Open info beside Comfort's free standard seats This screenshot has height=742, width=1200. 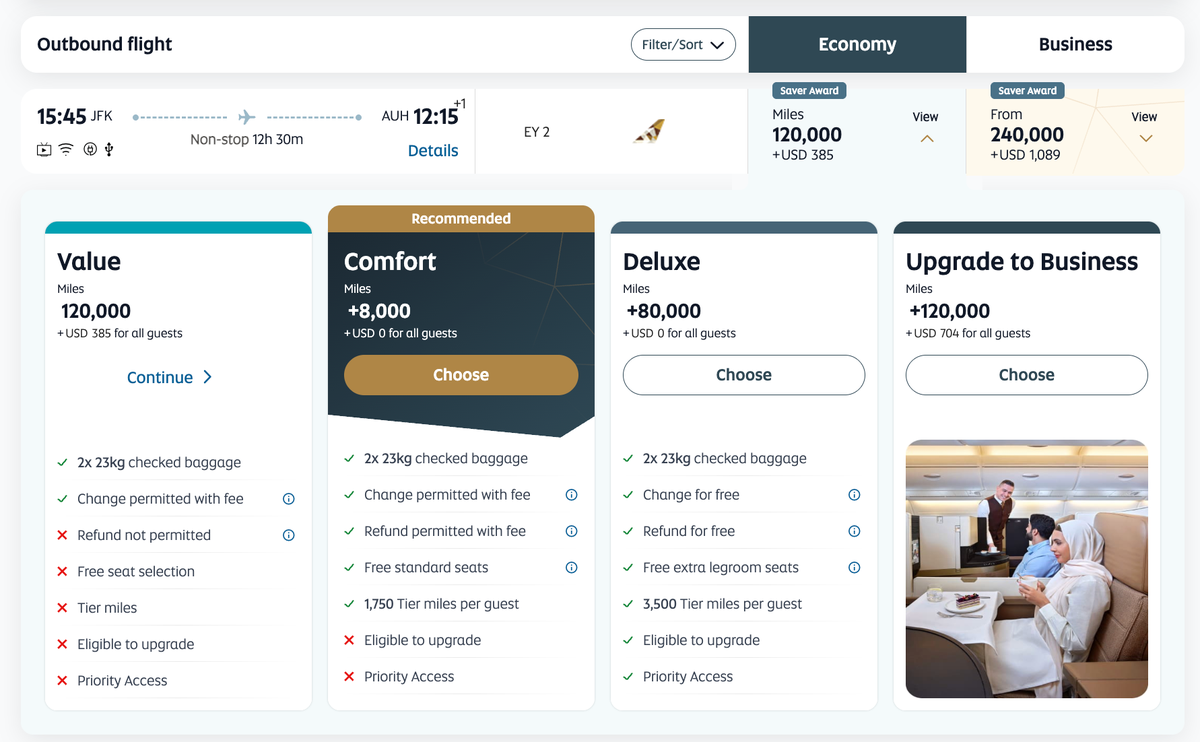pyautogui.click(x=571, y=567)
